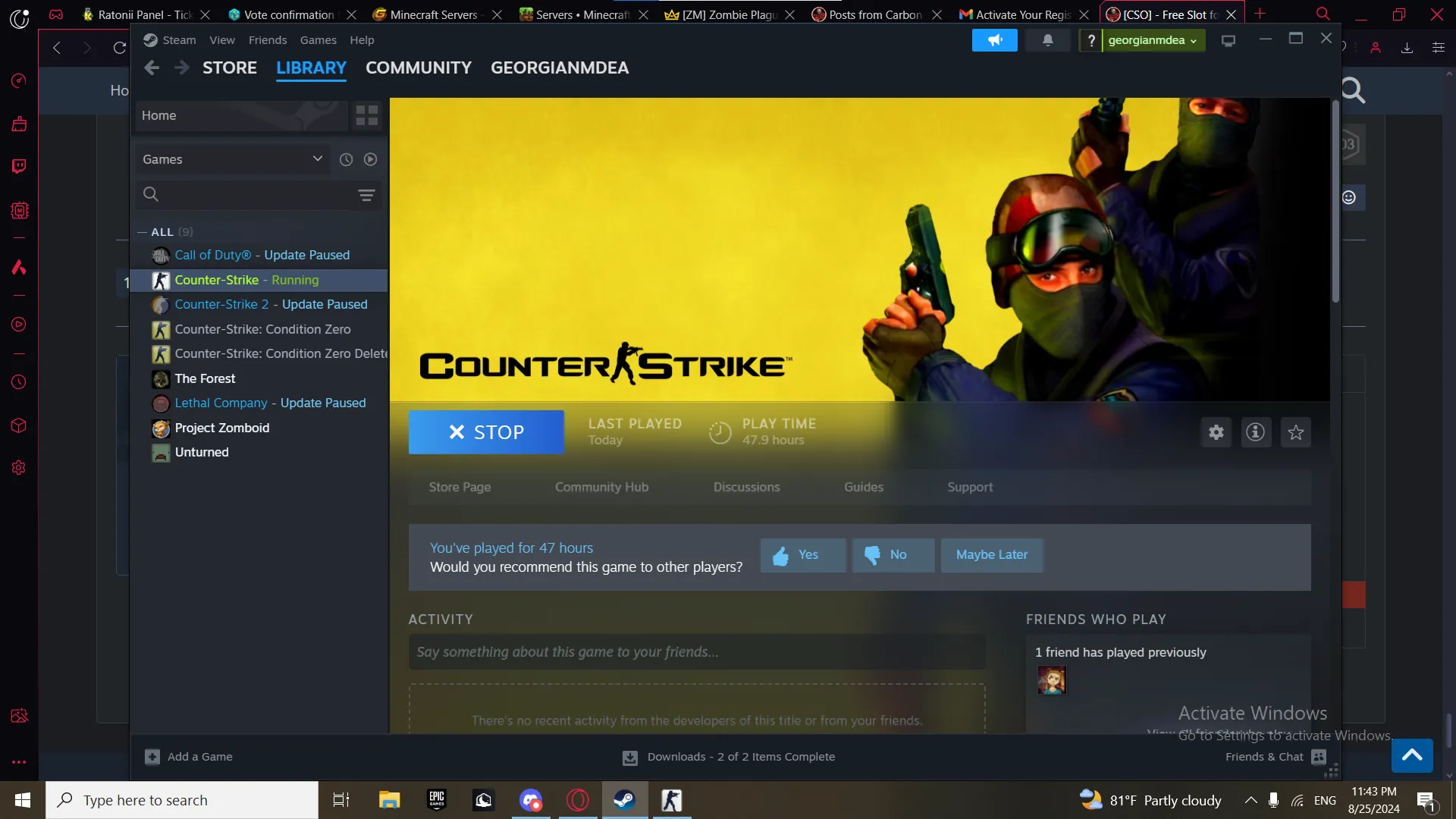Switch library to collections grid view

click(x=367, y=115)
